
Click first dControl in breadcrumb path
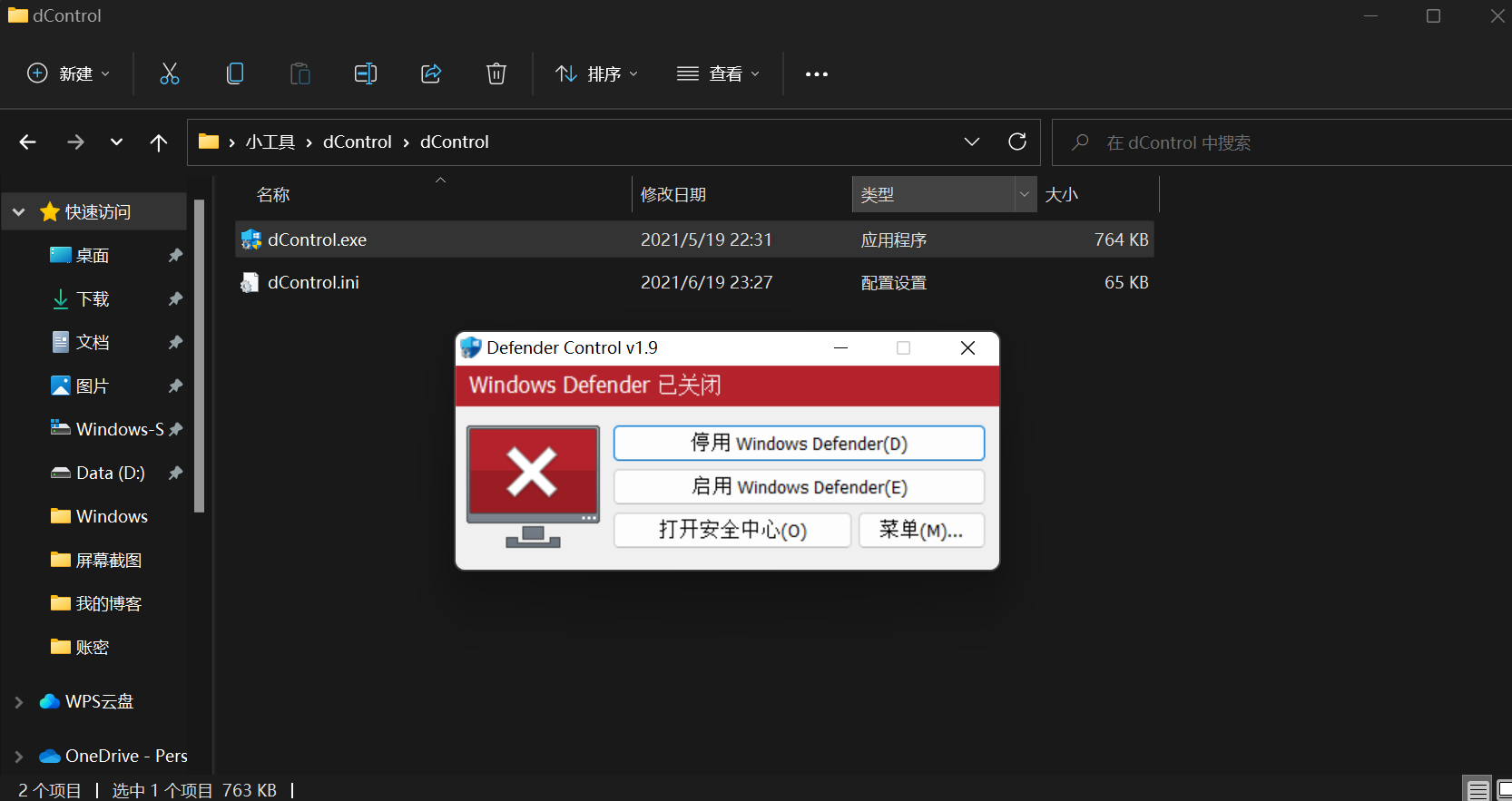pos(358,142)
